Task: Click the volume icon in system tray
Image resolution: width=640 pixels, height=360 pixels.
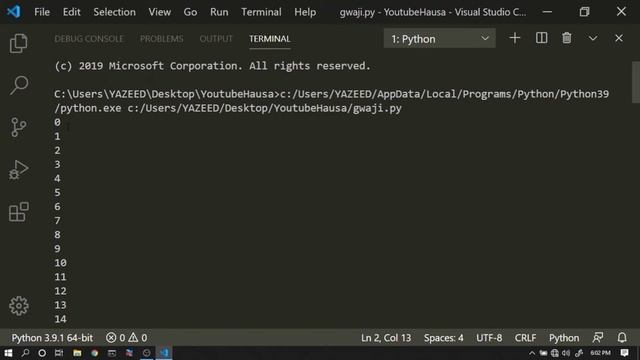Action: 566,353
